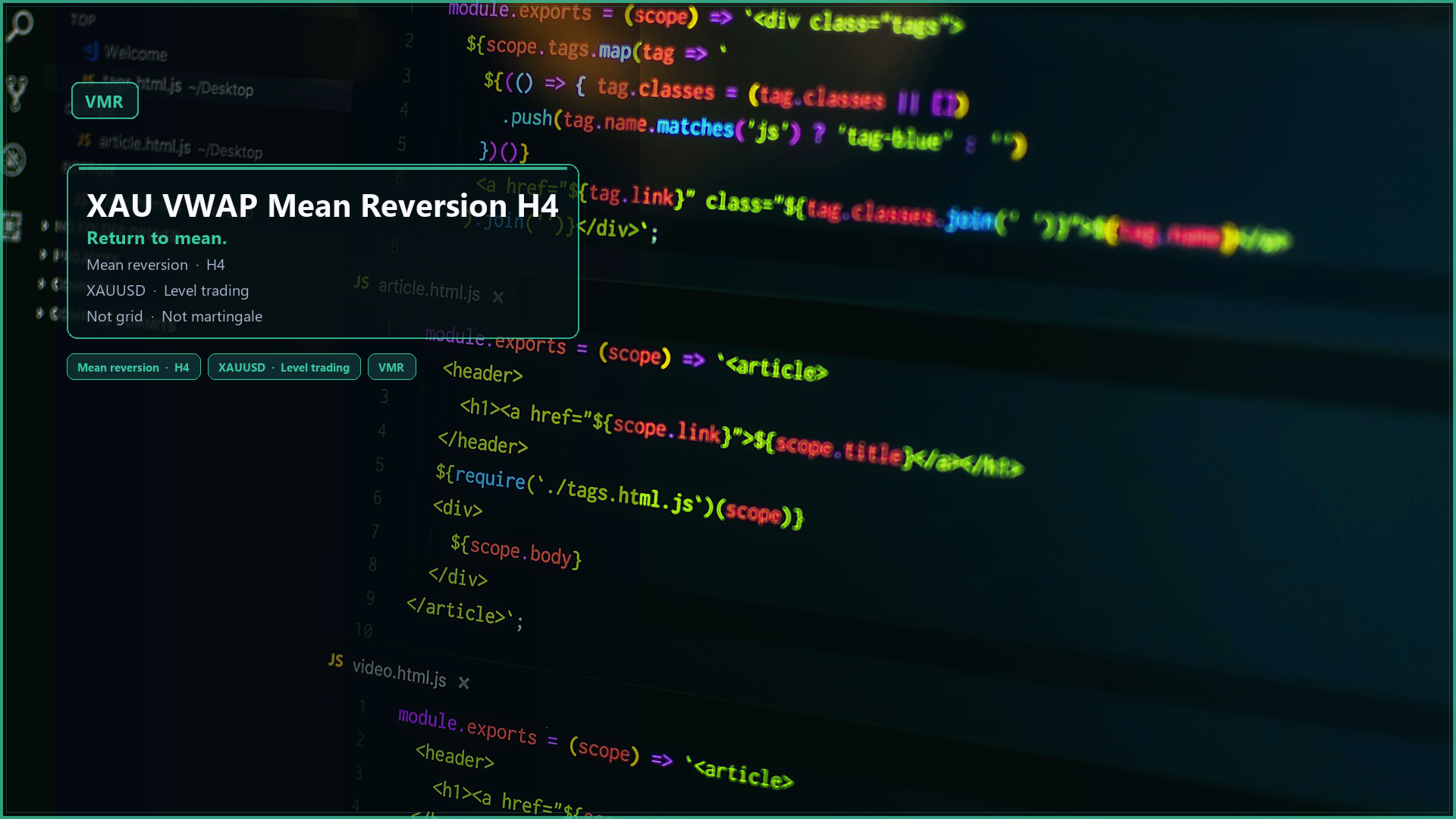Open article.html.js ~/Desktop in the file list

tap(171, 146)
